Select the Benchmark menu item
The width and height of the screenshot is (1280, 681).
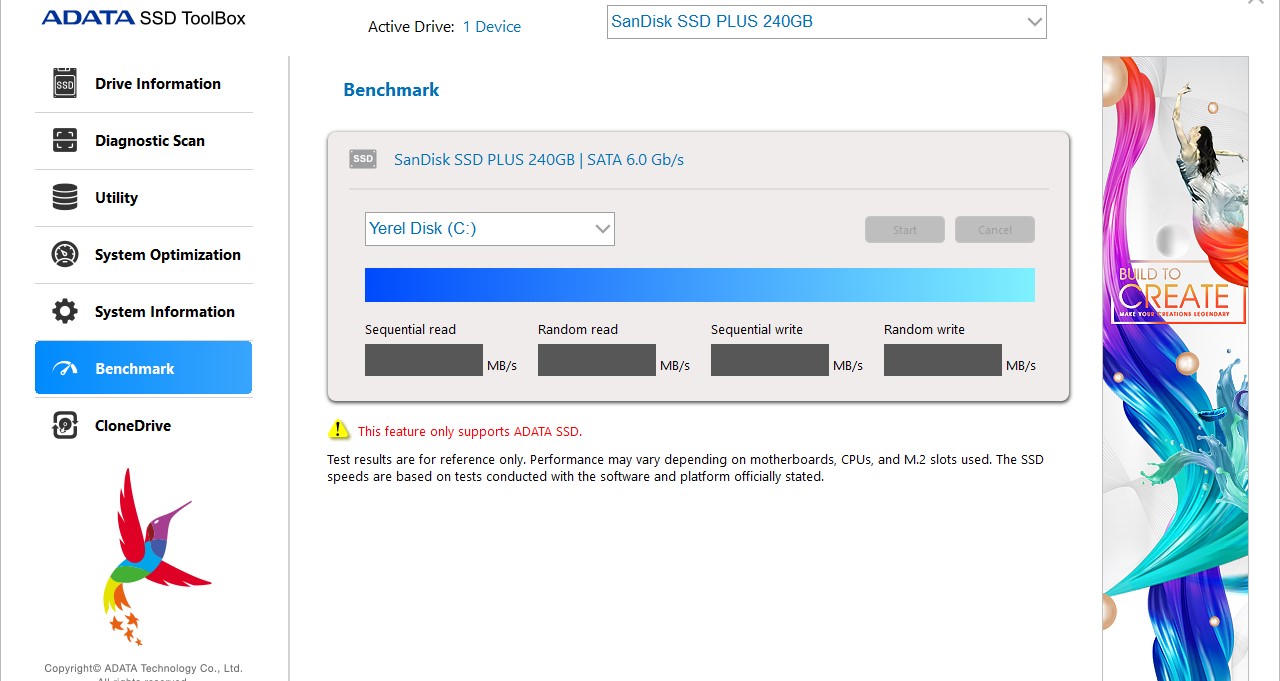[x=144, y=368]
